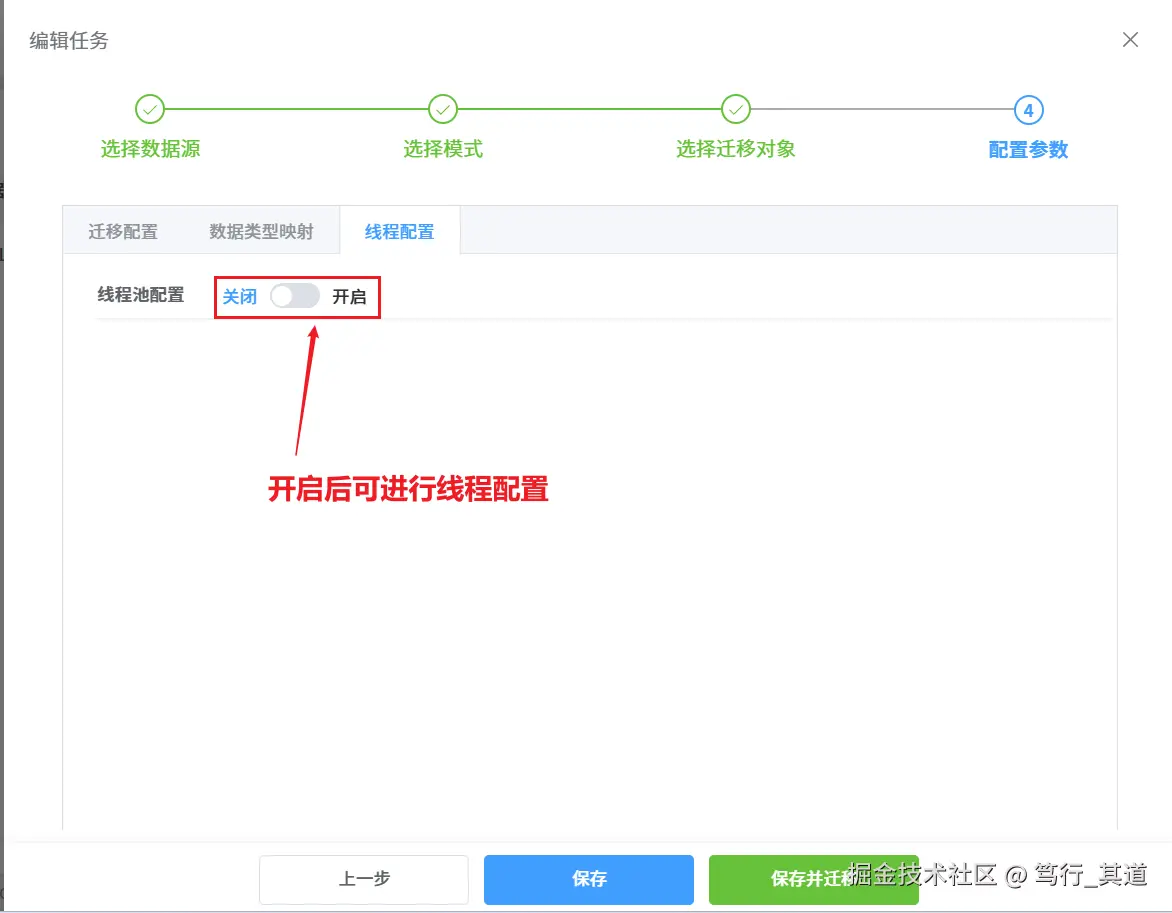Screen dimensions: 1172x913
Task: Toggle the thread pool configuration switch to 开启
Action: tap(295, 295)
